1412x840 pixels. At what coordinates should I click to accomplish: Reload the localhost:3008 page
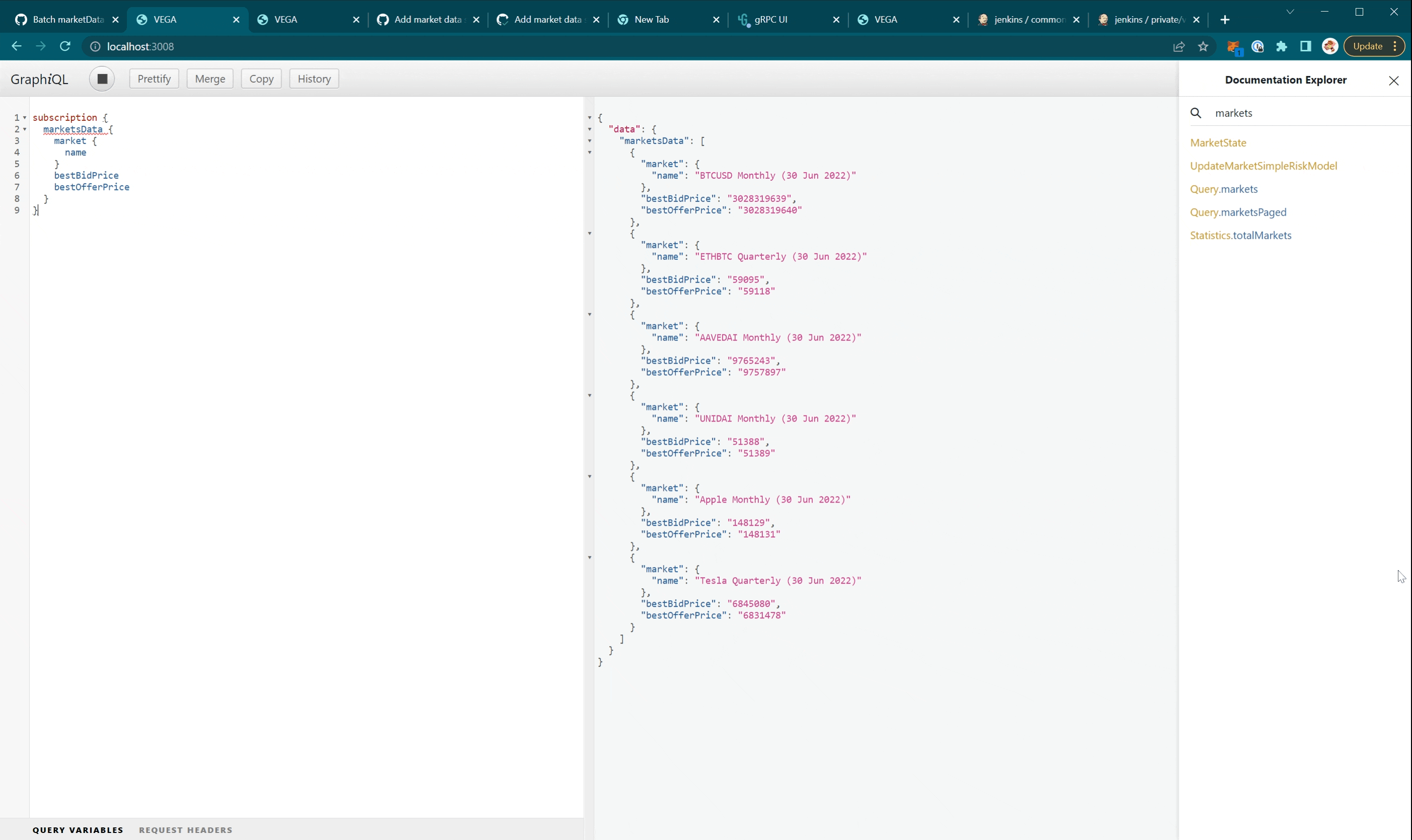click(x=65, y=46)
